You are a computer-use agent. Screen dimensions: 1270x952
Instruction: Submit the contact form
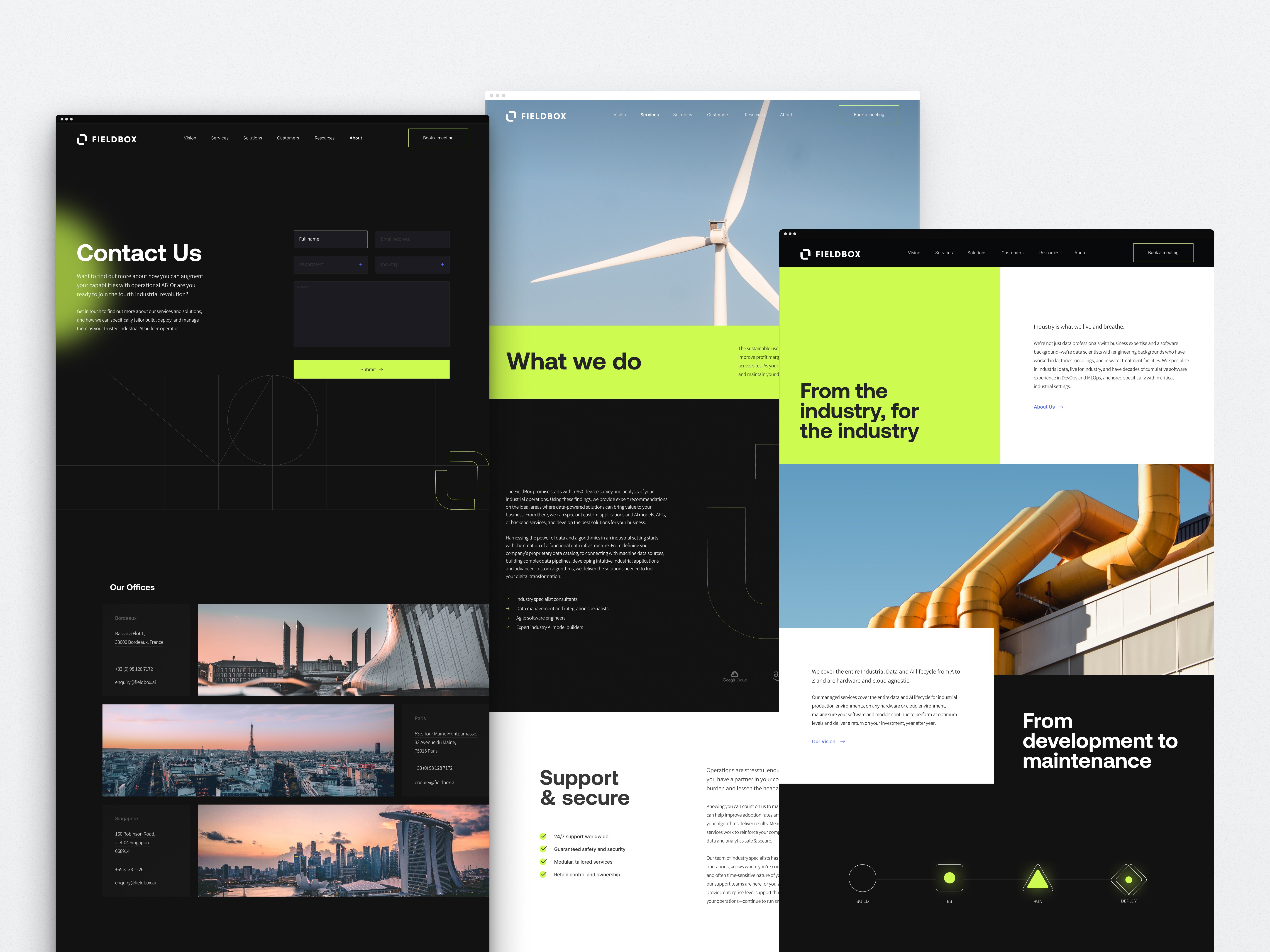[371, 369]
